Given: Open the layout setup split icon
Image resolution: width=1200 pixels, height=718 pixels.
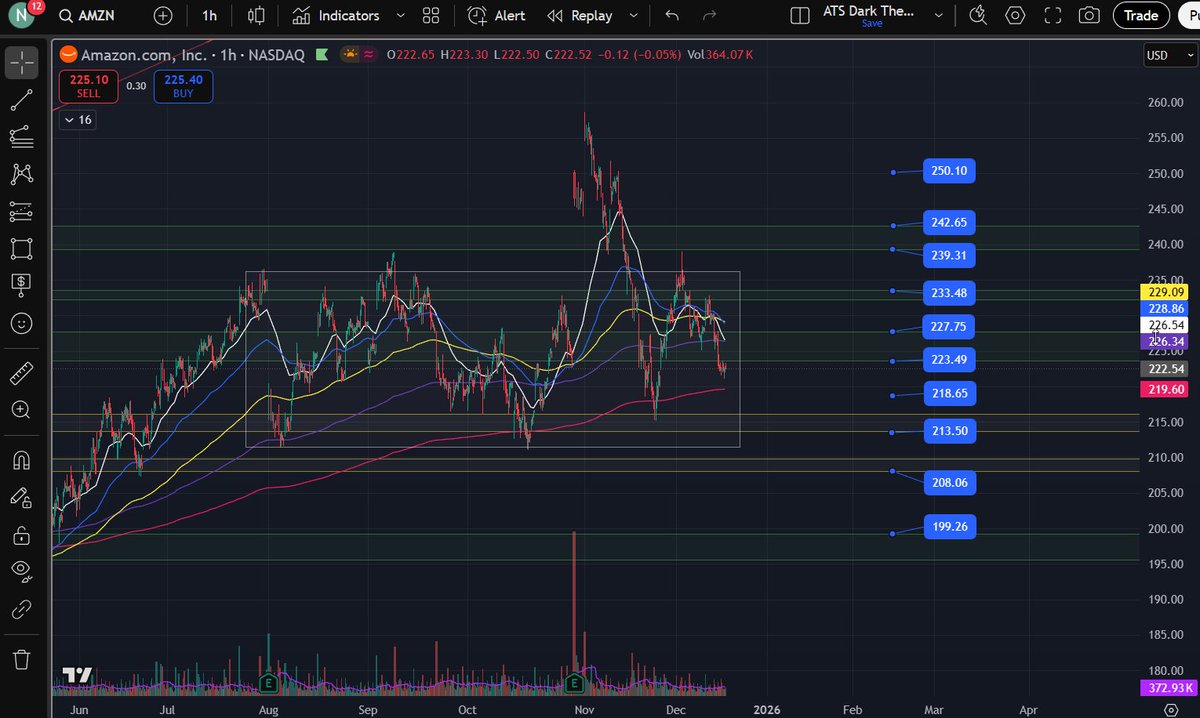Looking at the screenshot, I should point(798,16).
